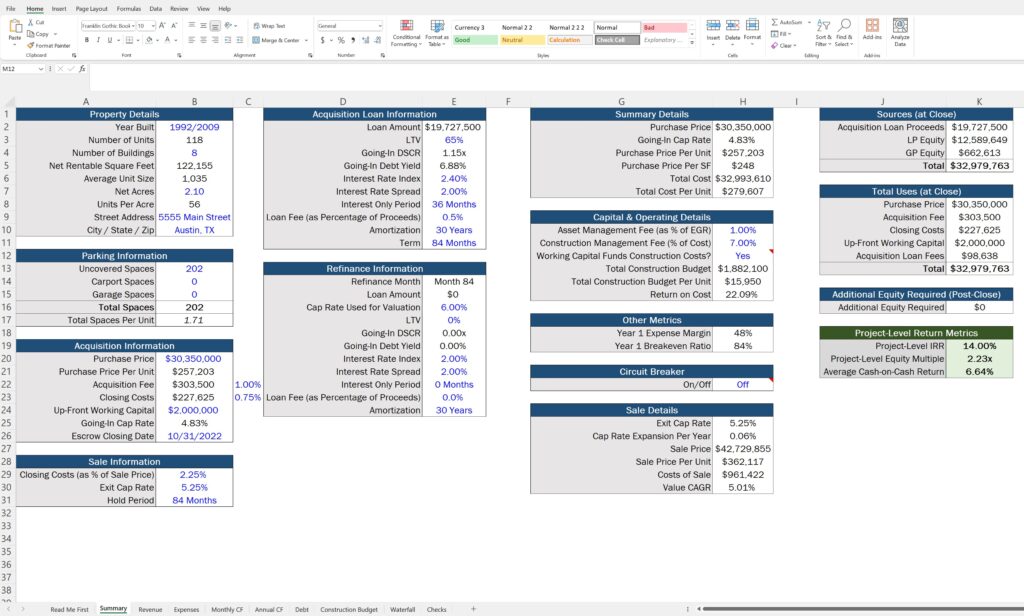The width and height of the screenshot is (1024, 616).
Task: Select the Neutral cell style swatch
Action: 522,39
